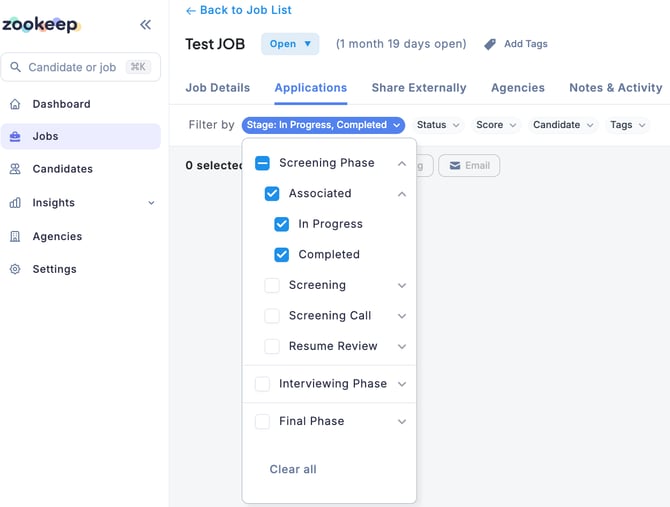Switch to the Job Details tab
Screen dimensions: 670x507
click(x=217, y=88)
